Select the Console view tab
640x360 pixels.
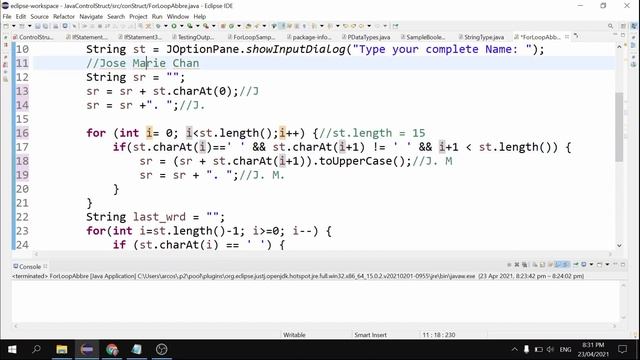click(x=30, y=267)
